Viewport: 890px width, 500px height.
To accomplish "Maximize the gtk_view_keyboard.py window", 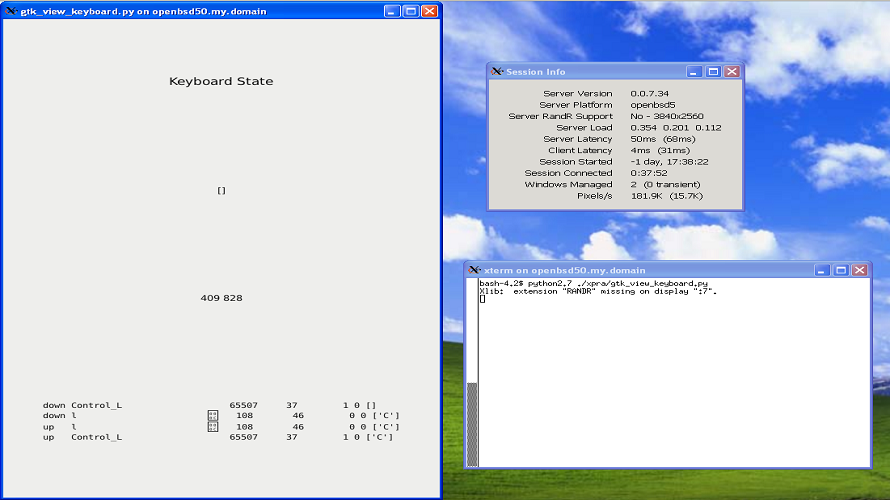I will 410,11.
